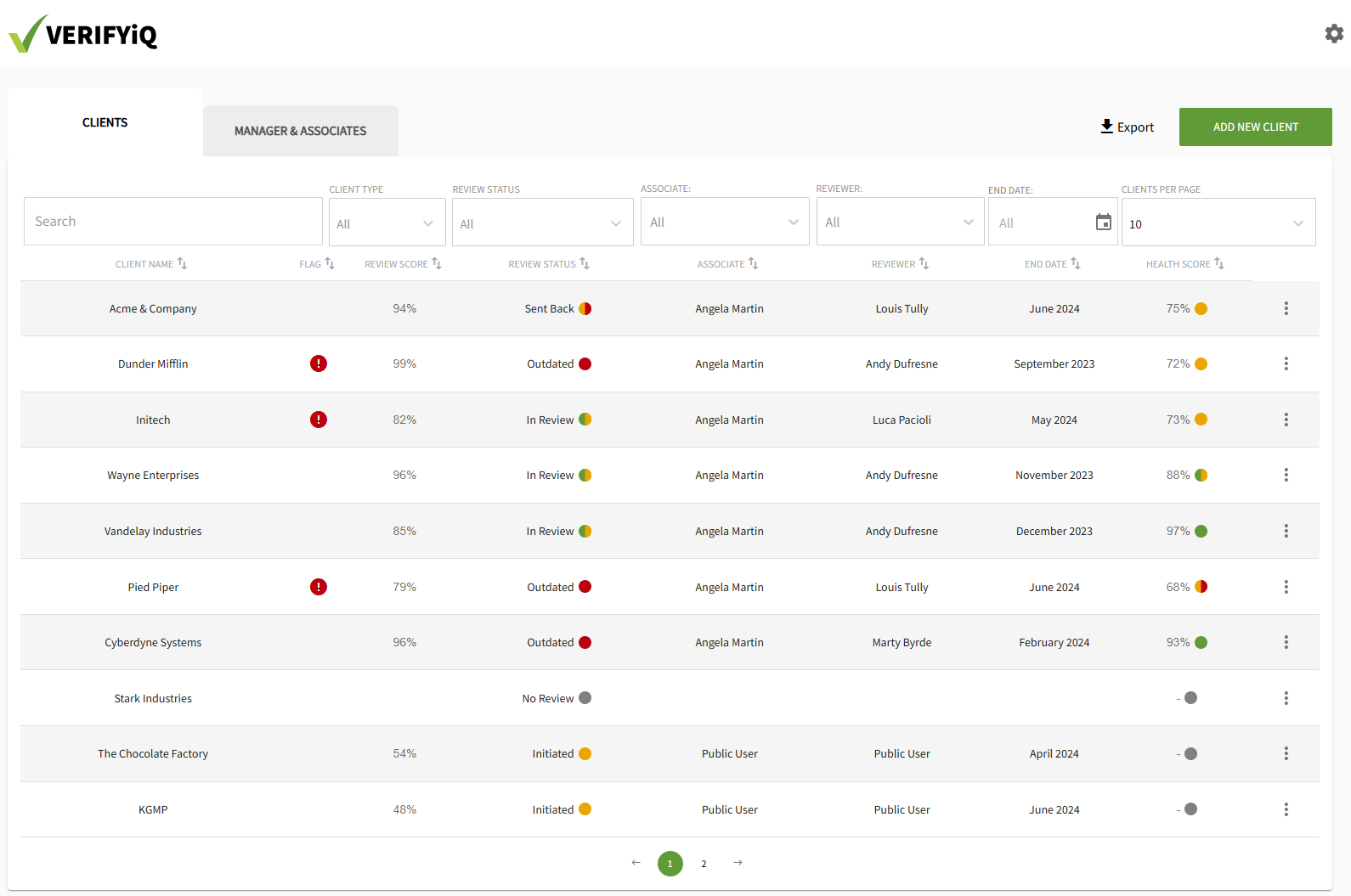Viewport: 1351px width, 896px height.
Task: Click Vandelay Industries green health dot
Action: (x=1201, y=531)
